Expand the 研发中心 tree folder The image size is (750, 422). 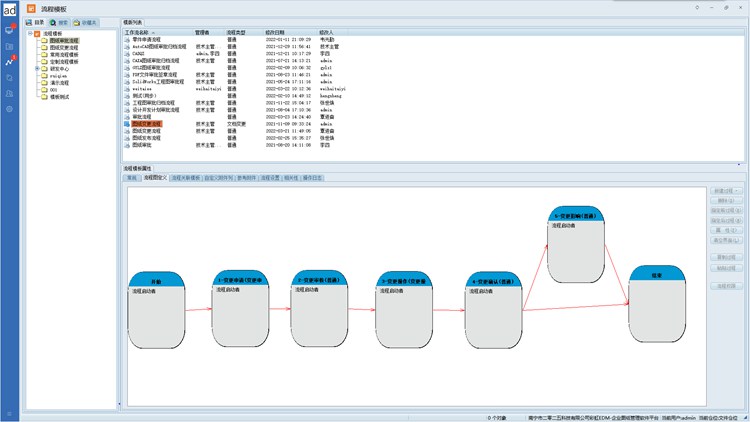coord(37,68)
